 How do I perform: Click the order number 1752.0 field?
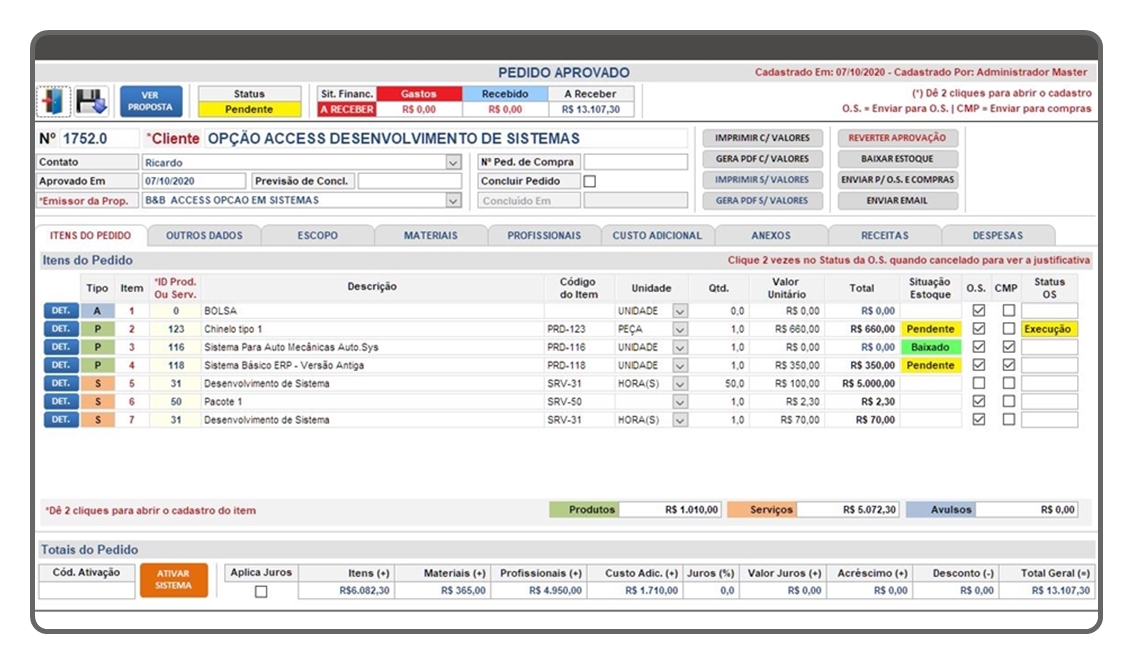[99, 139]
